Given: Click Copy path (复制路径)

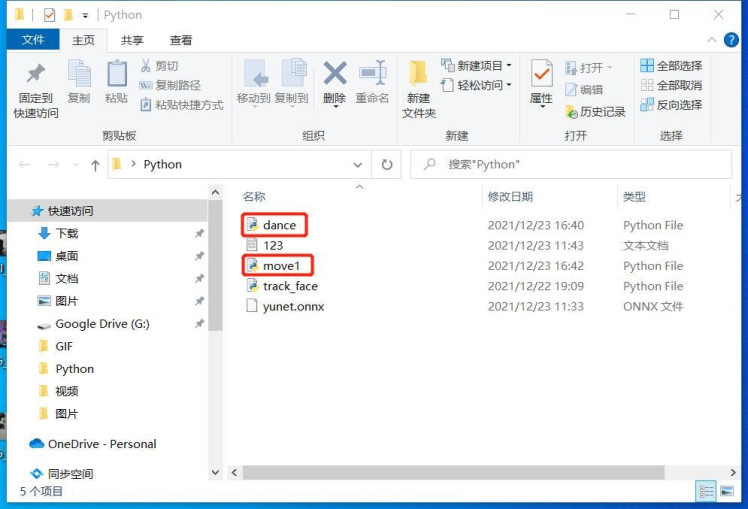Looking at the screenshot, I should pyautogui.click(x=170, y=85).
